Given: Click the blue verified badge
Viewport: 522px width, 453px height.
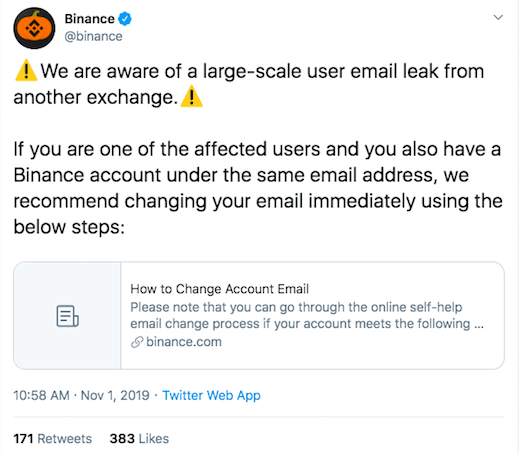Looking at the screenshot, I should pos(125,19).
